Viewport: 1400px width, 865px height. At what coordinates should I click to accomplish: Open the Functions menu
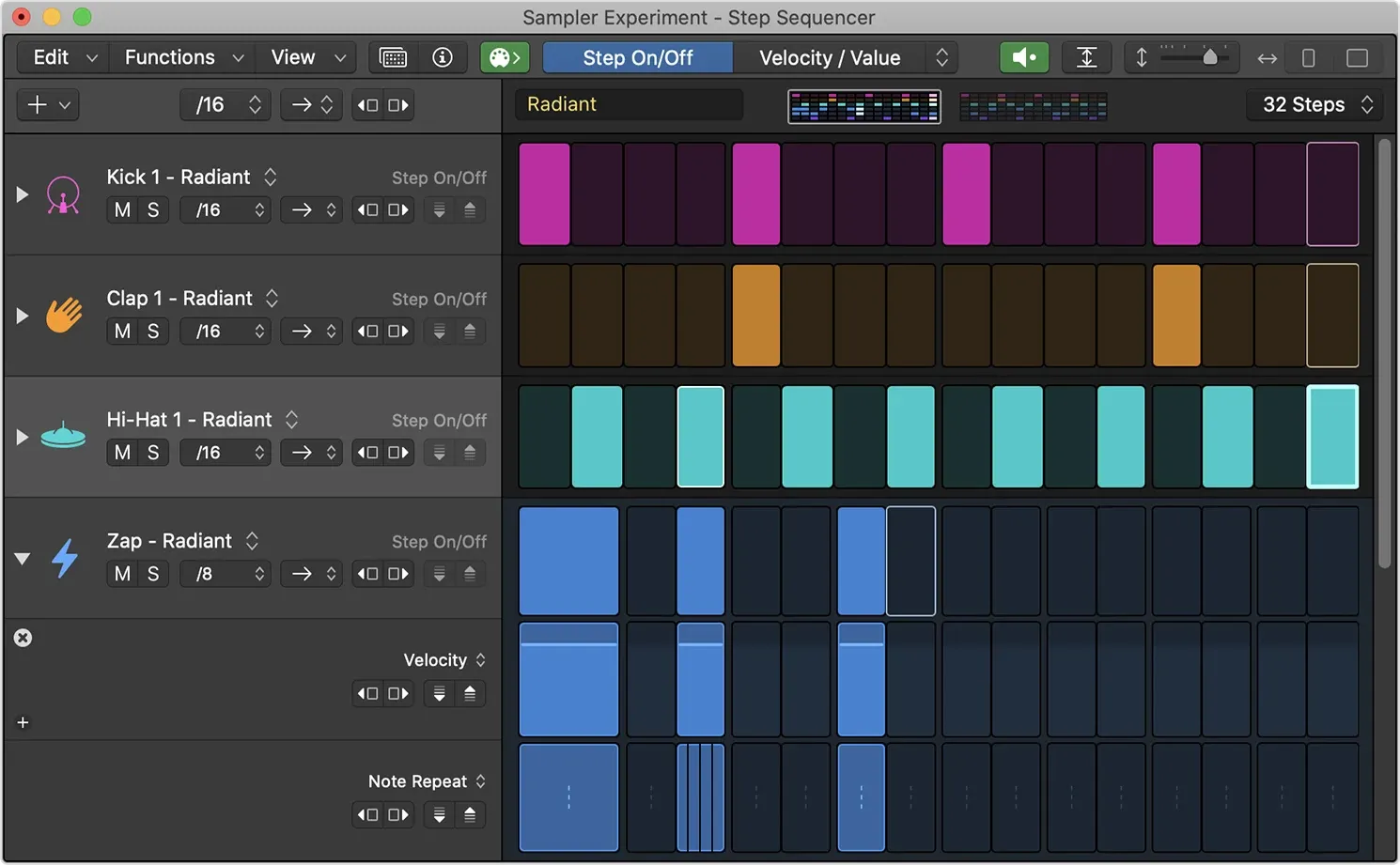click(183, 57)
